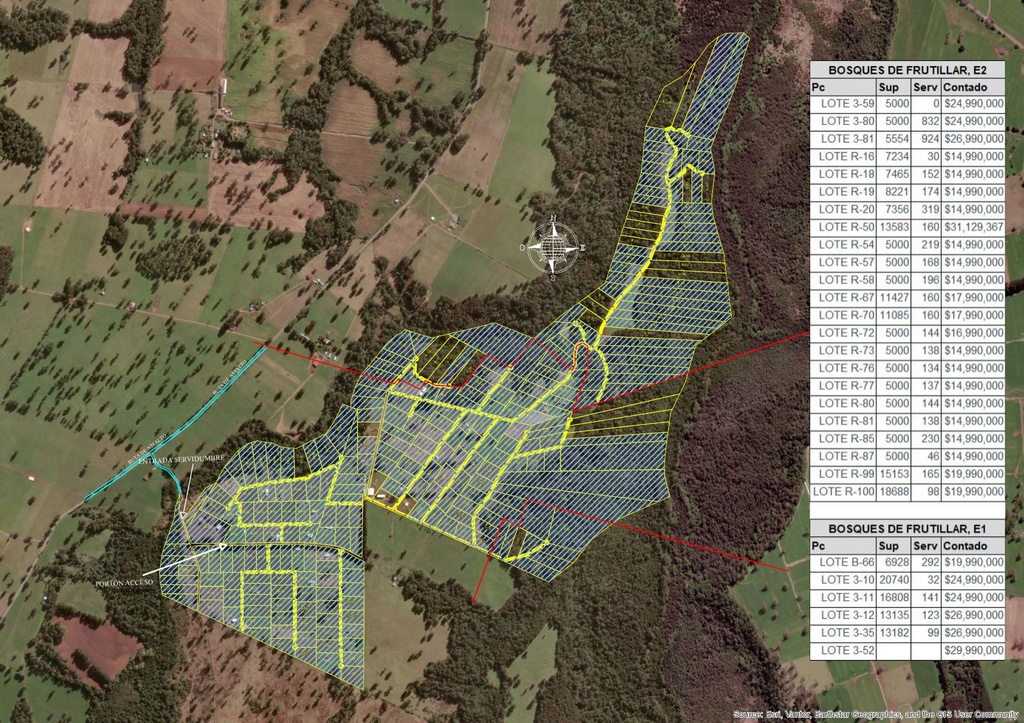
Task: Select the BOSQUES DE FRUTILLAR, E1 table title
Action: (x=907, y=529)
